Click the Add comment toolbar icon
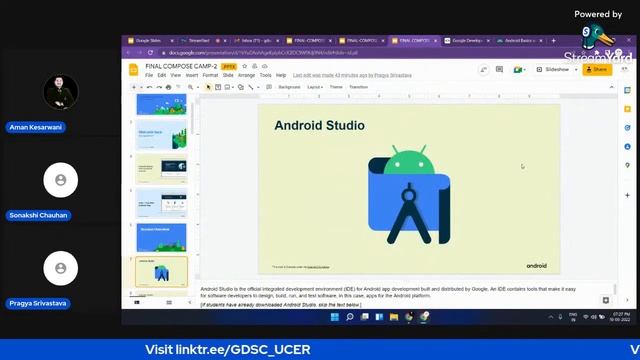The width and height of the screenshot is (640, 360). (x=269, y=87)
